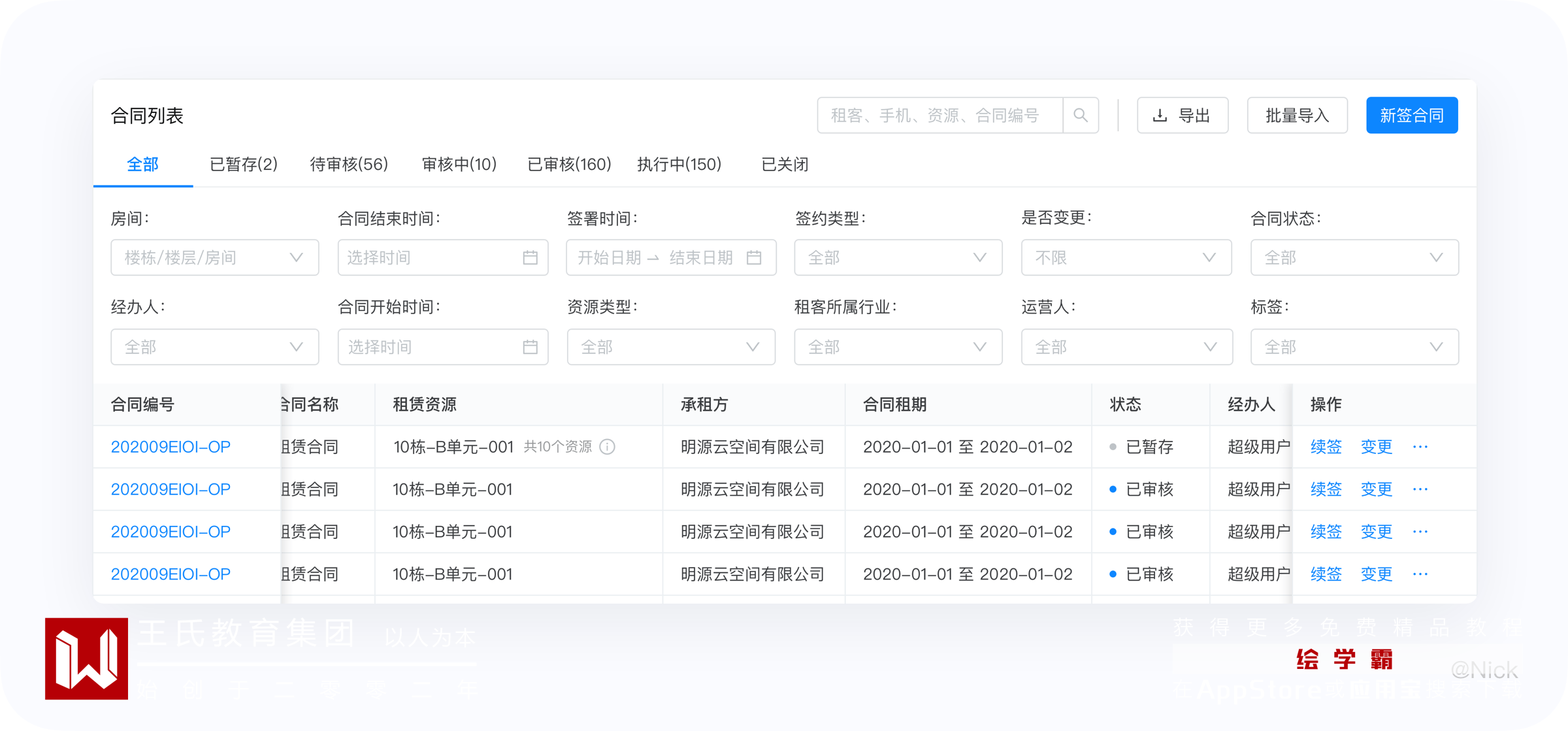Screen dimensions: 1568x731
Task: Click the info icon beside 共10个资源
Action: (x=608, y=447)
